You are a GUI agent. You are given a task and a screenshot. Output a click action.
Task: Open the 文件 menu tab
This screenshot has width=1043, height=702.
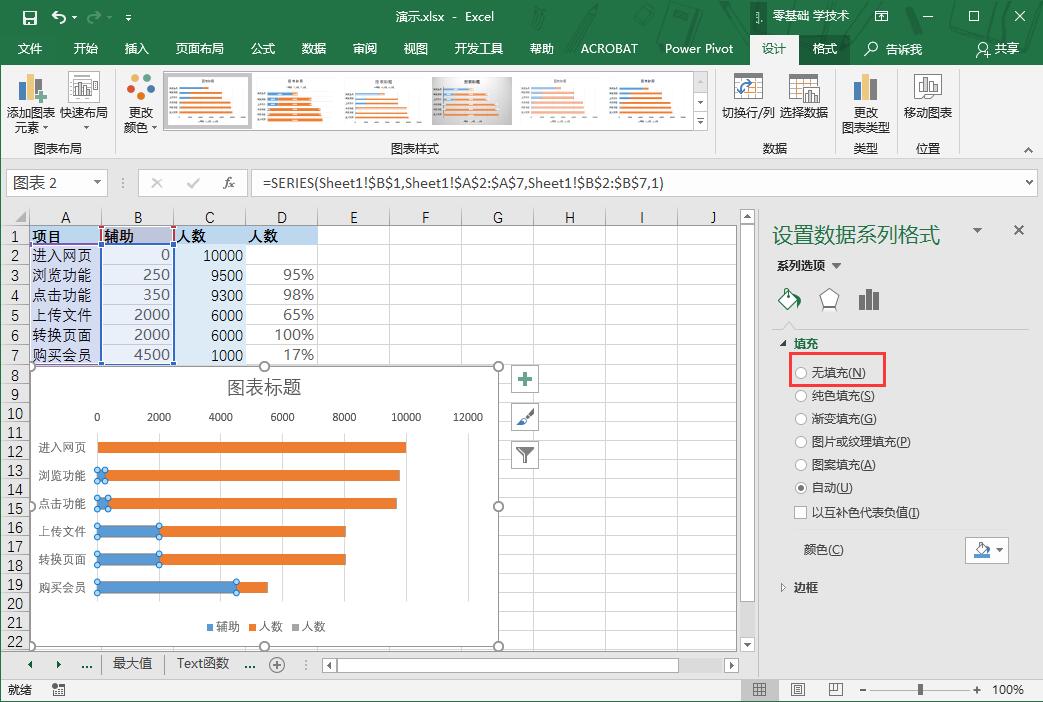(x=30, y=49)
